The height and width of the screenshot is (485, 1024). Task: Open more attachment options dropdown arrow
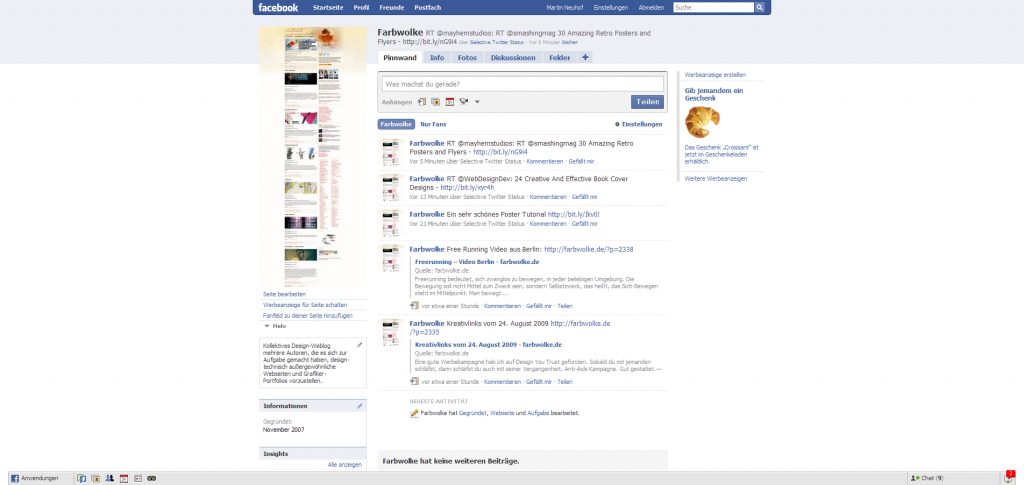[x=477, y=102]
